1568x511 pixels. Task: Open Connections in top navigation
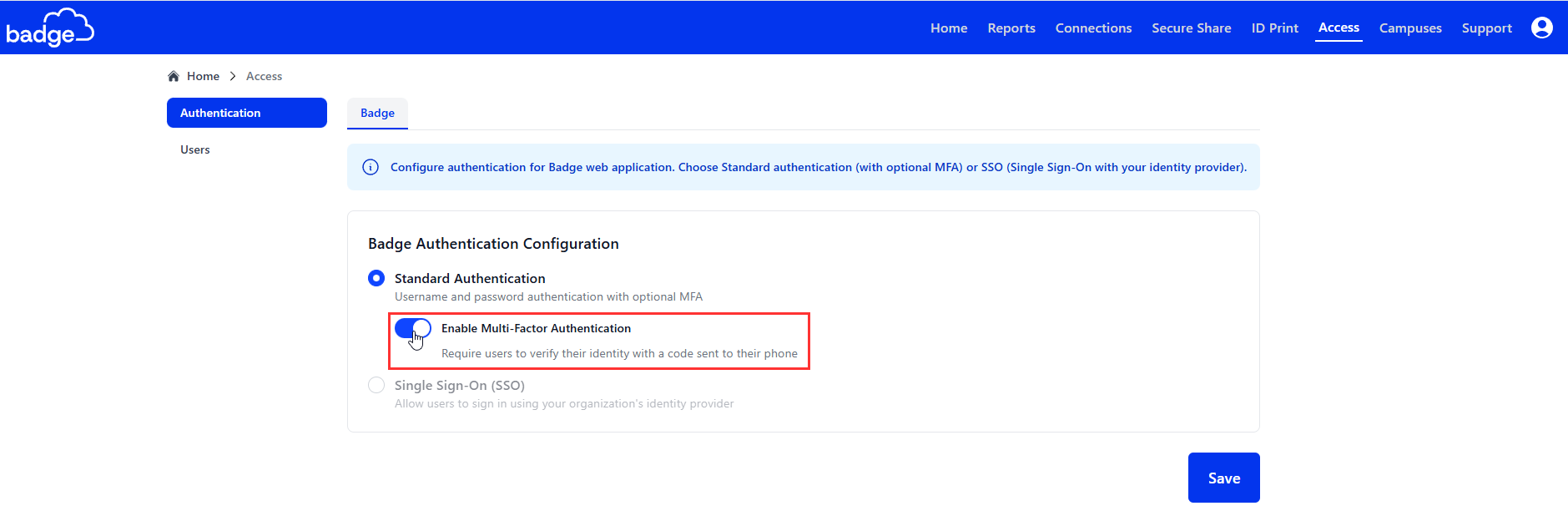[1093, 28]
